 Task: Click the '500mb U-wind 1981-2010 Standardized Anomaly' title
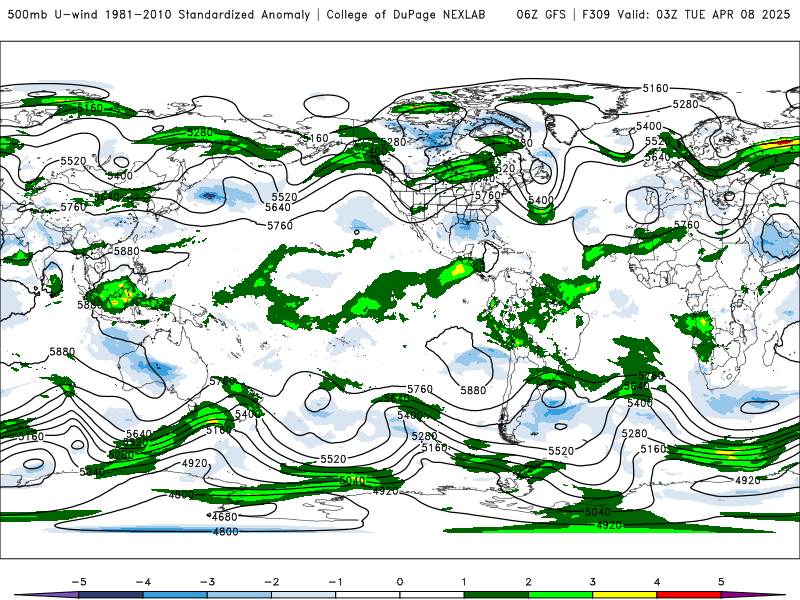click(158, 14)
